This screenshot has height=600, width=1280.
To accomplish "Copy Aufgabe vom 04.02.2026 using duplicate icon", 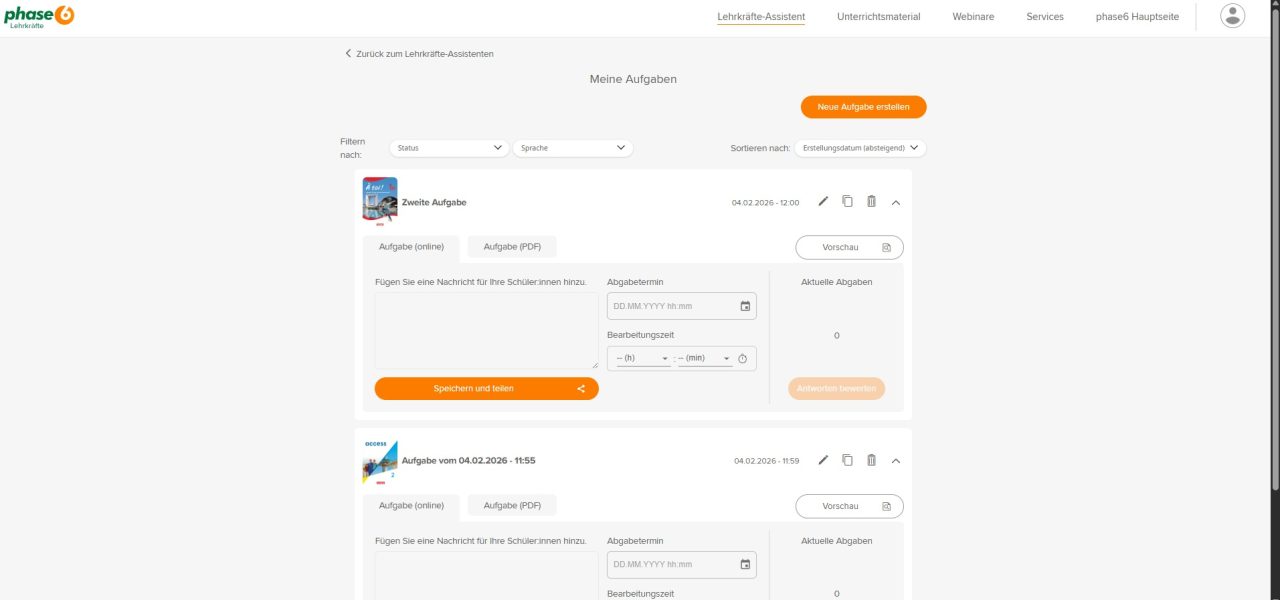I will (847, 460).
